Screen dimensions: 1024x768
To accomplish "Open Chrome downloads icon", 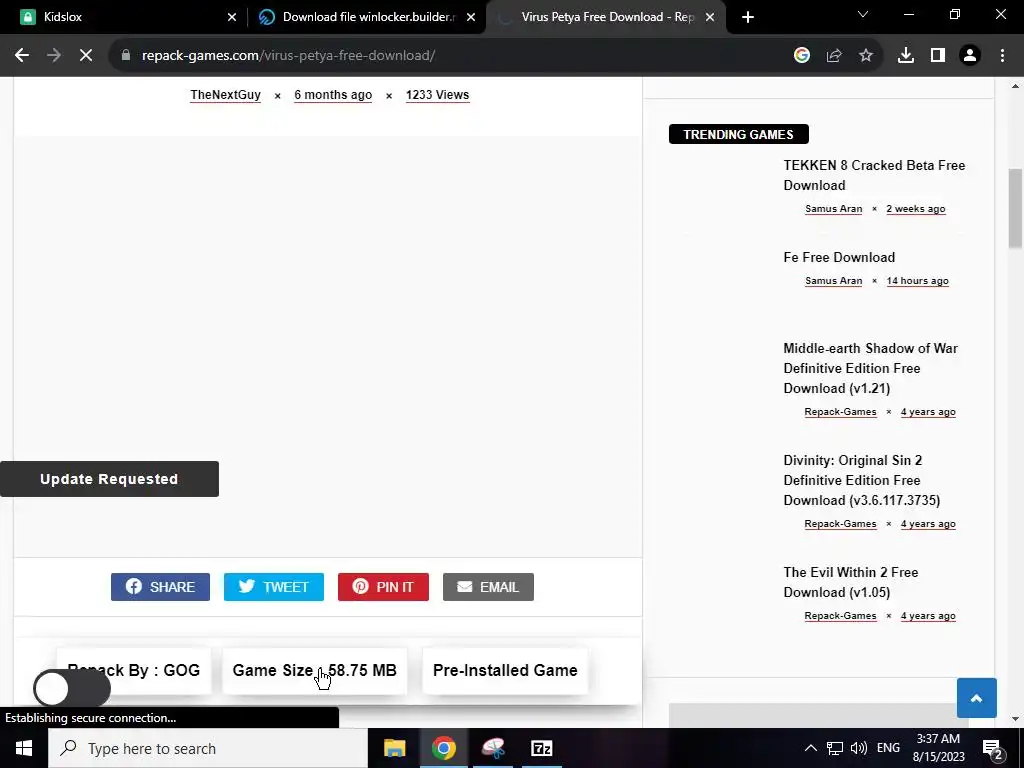I will coord(906,56).
